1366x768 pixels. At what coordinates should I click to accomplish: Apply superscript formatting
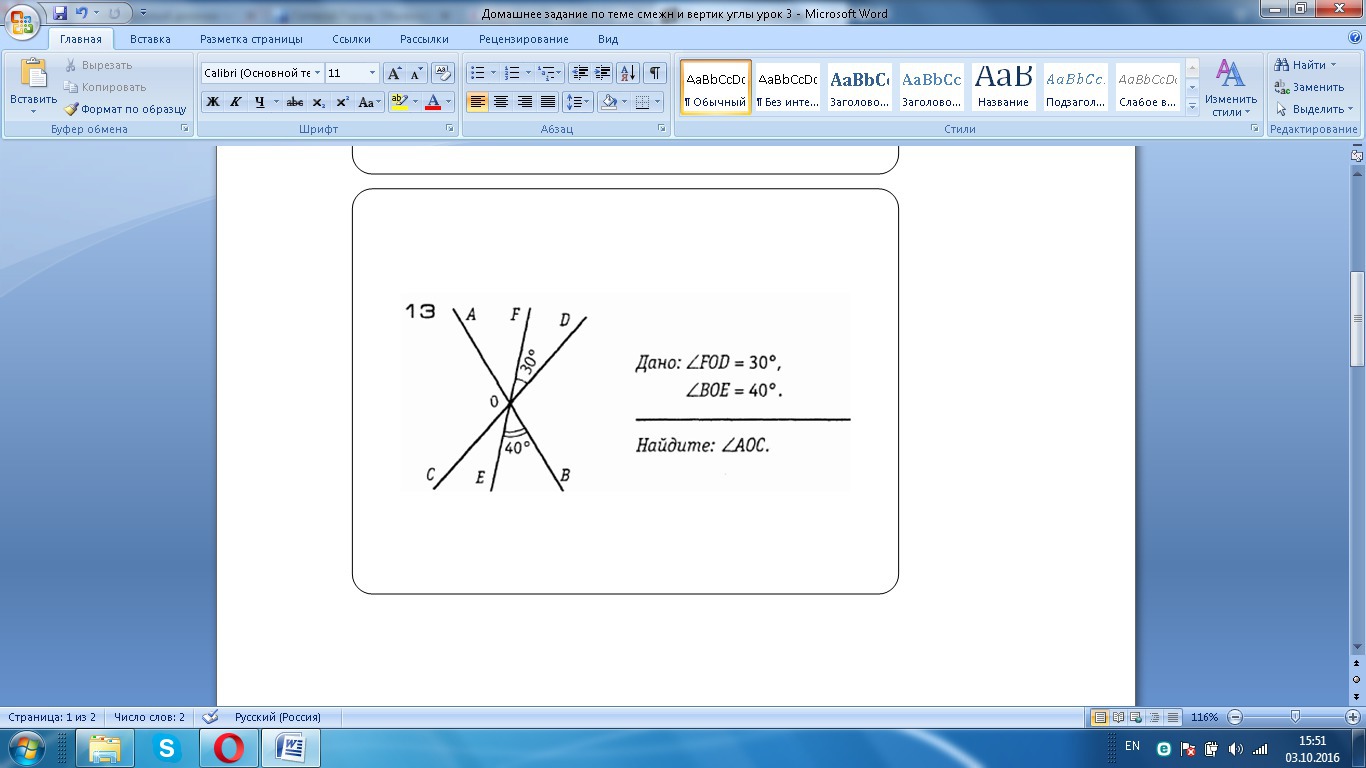(342, 102)
